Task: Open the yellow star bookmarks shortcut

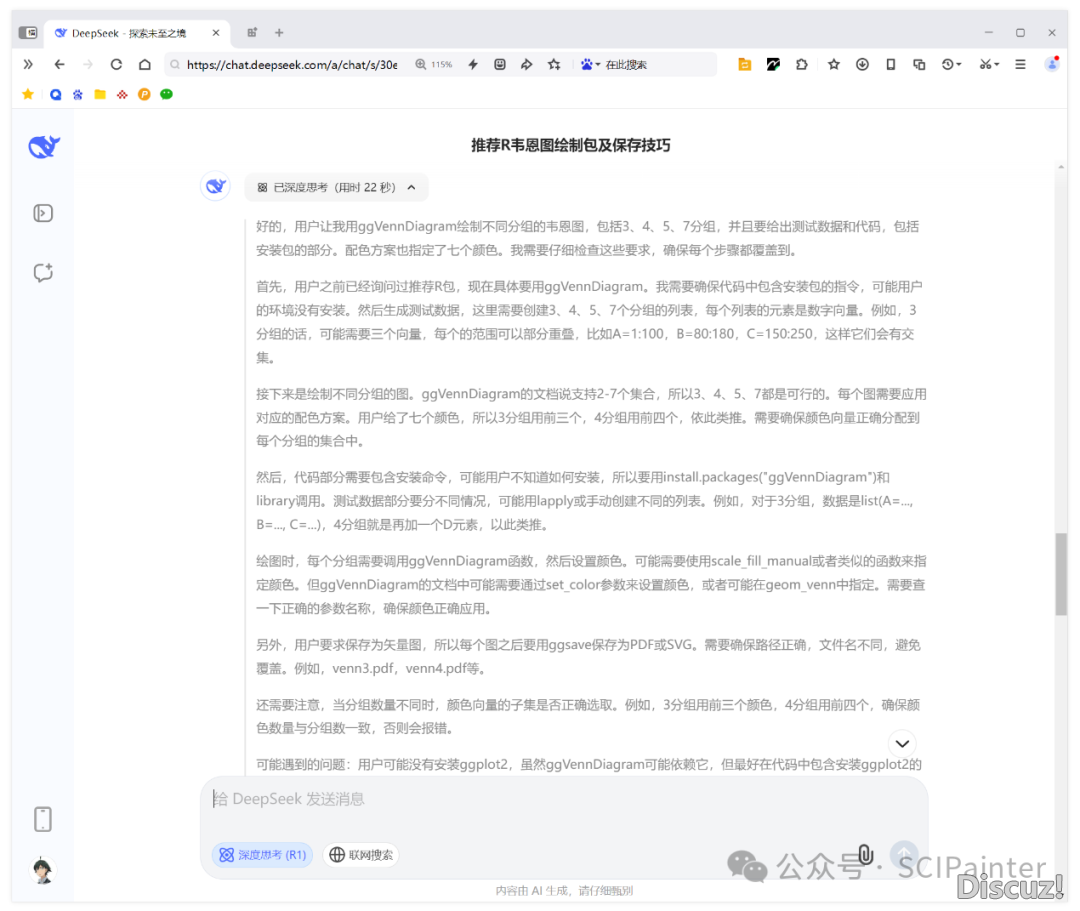Action: [28, 94]
